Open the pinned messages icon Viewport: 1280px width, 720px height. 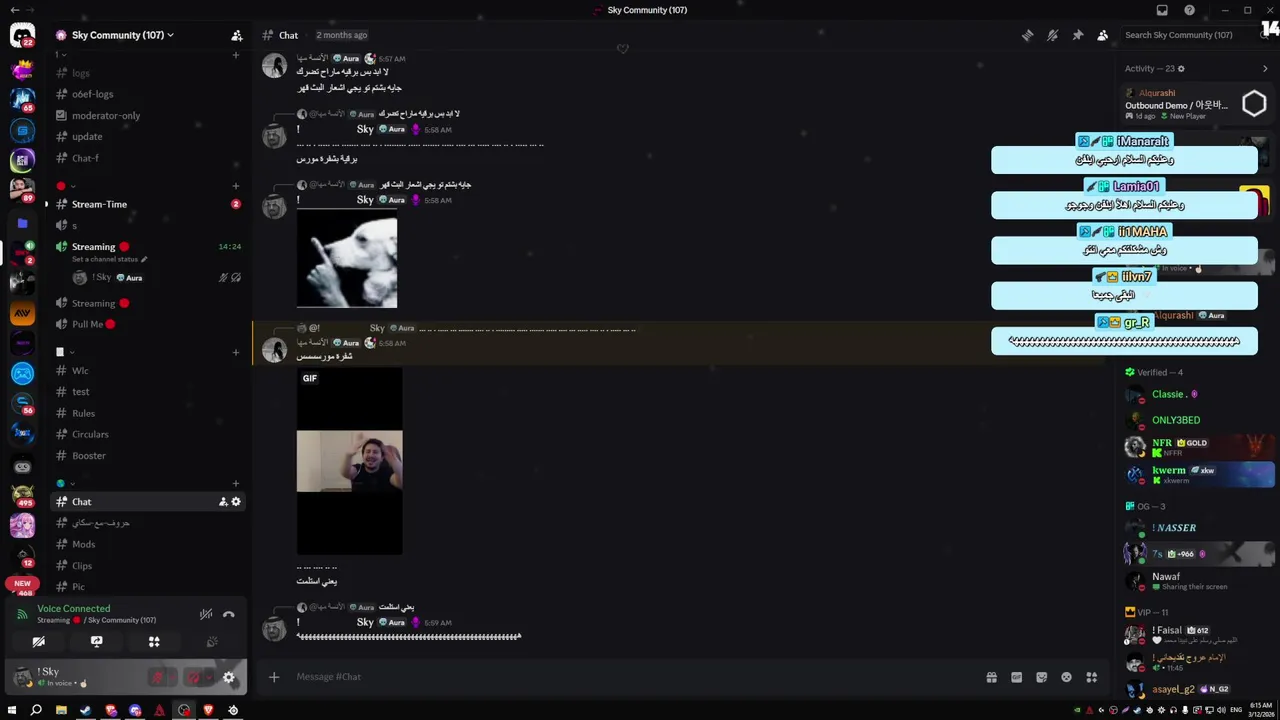1077,35
